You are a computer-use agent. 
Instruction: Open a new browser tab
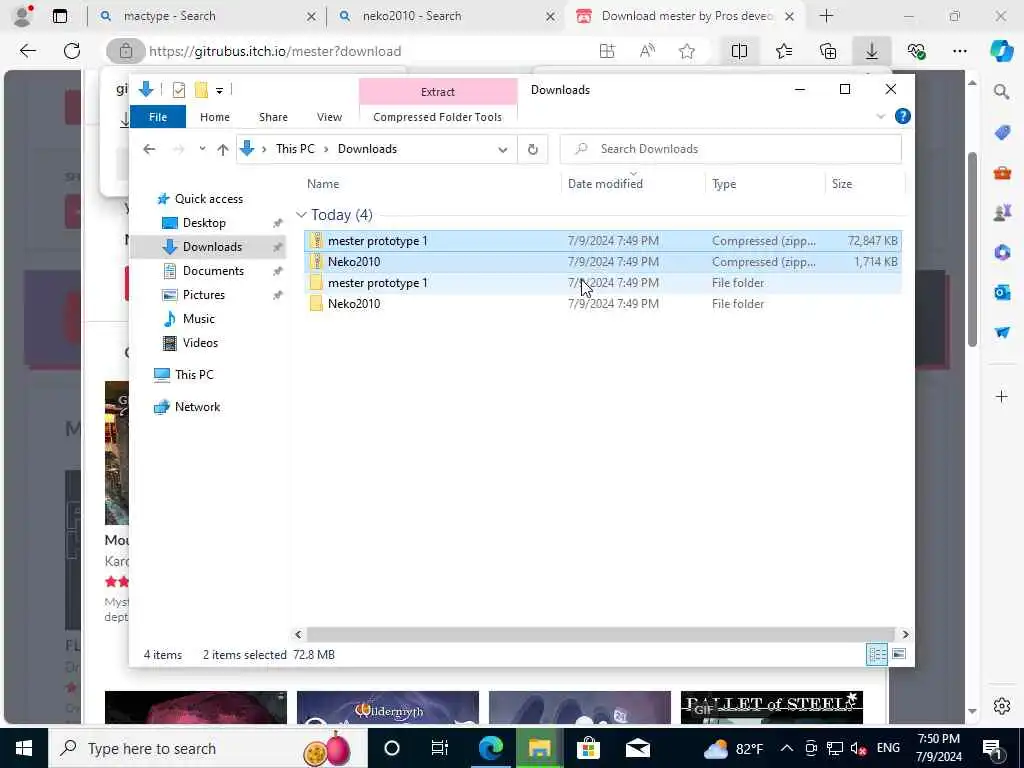click(826, 16)
